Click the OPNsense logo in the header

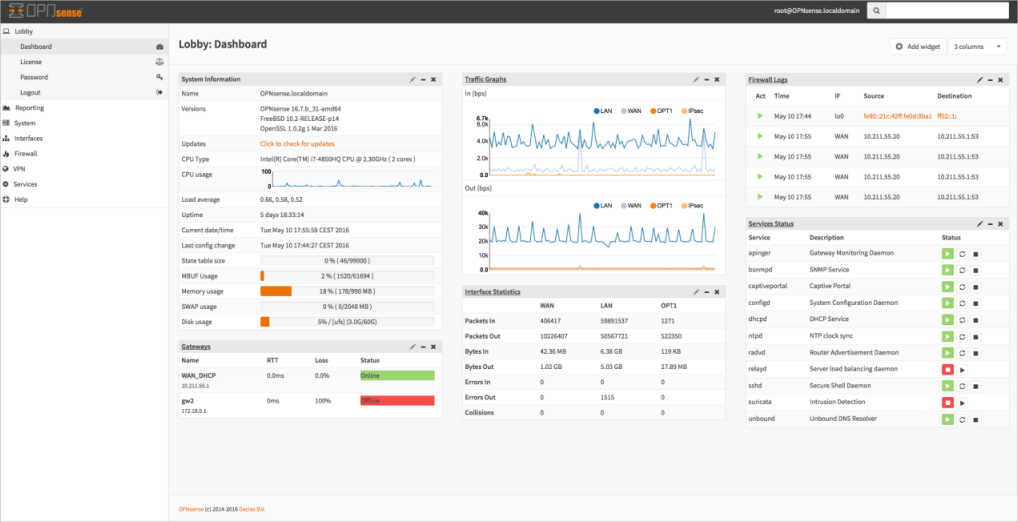pyautogui.click(x=45, y=11)
